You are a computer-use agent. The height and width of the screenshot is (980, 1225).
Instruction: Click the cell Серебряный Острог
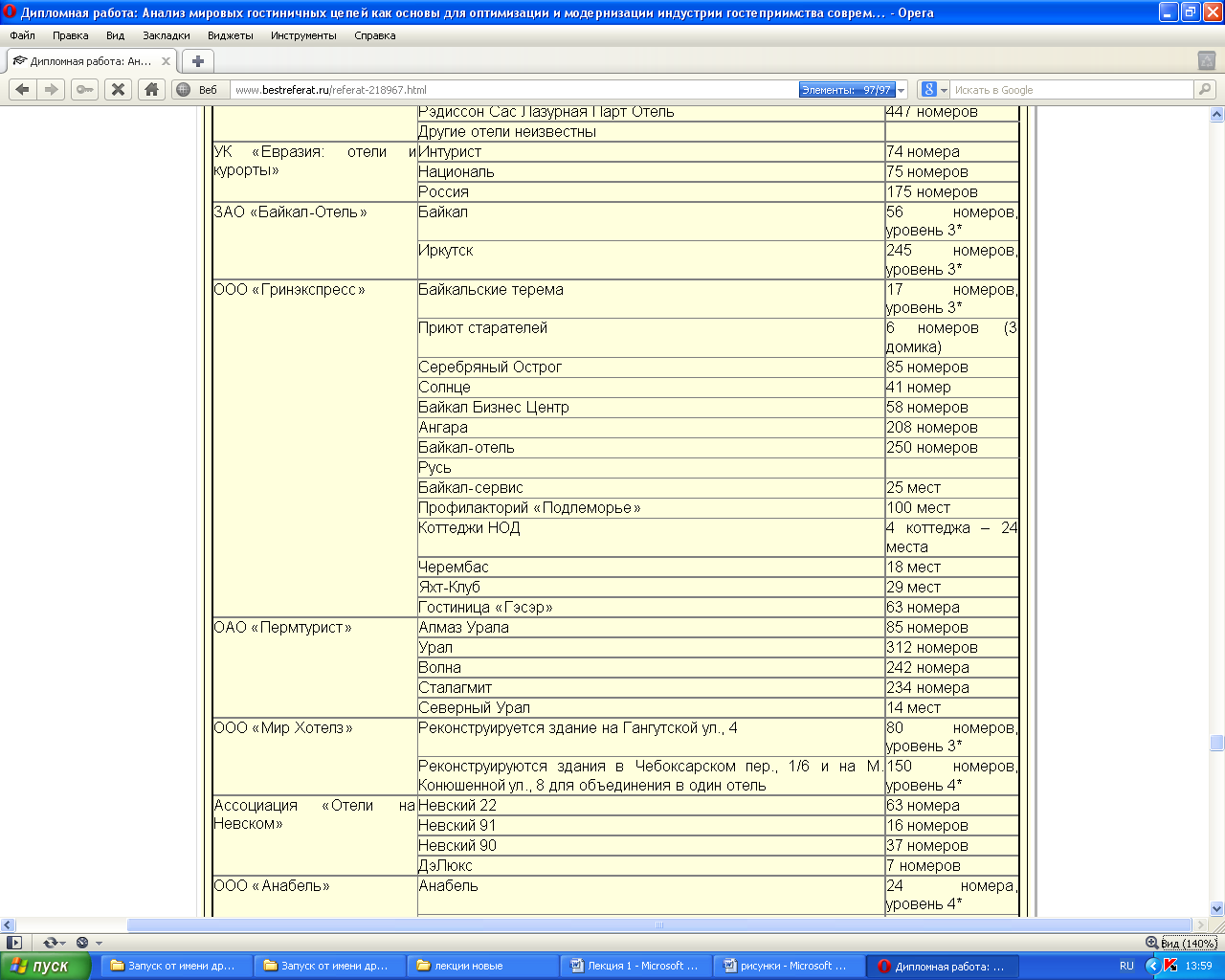coord(651,367)
